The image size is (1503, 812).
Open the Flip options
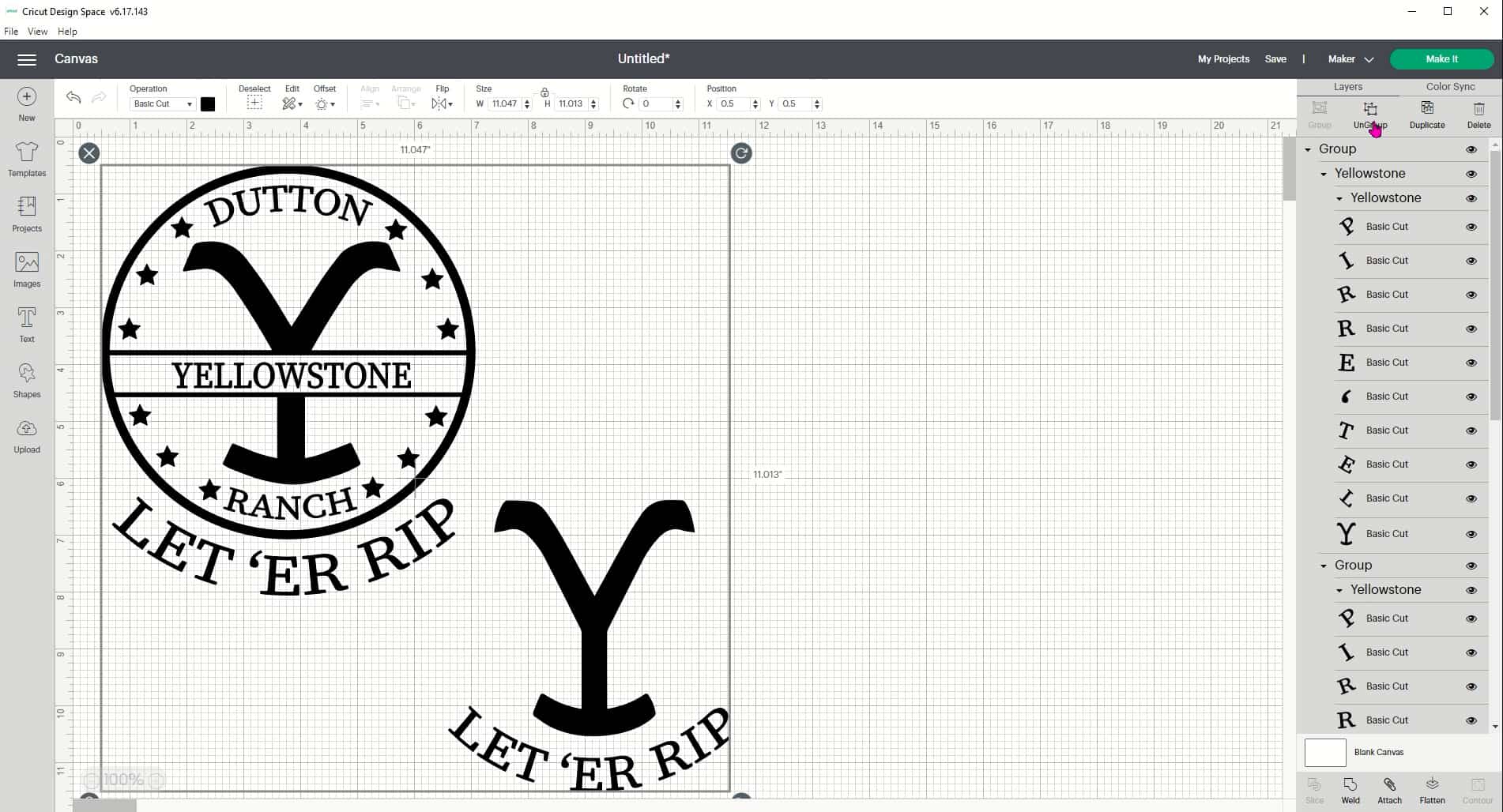click(442, 103)
